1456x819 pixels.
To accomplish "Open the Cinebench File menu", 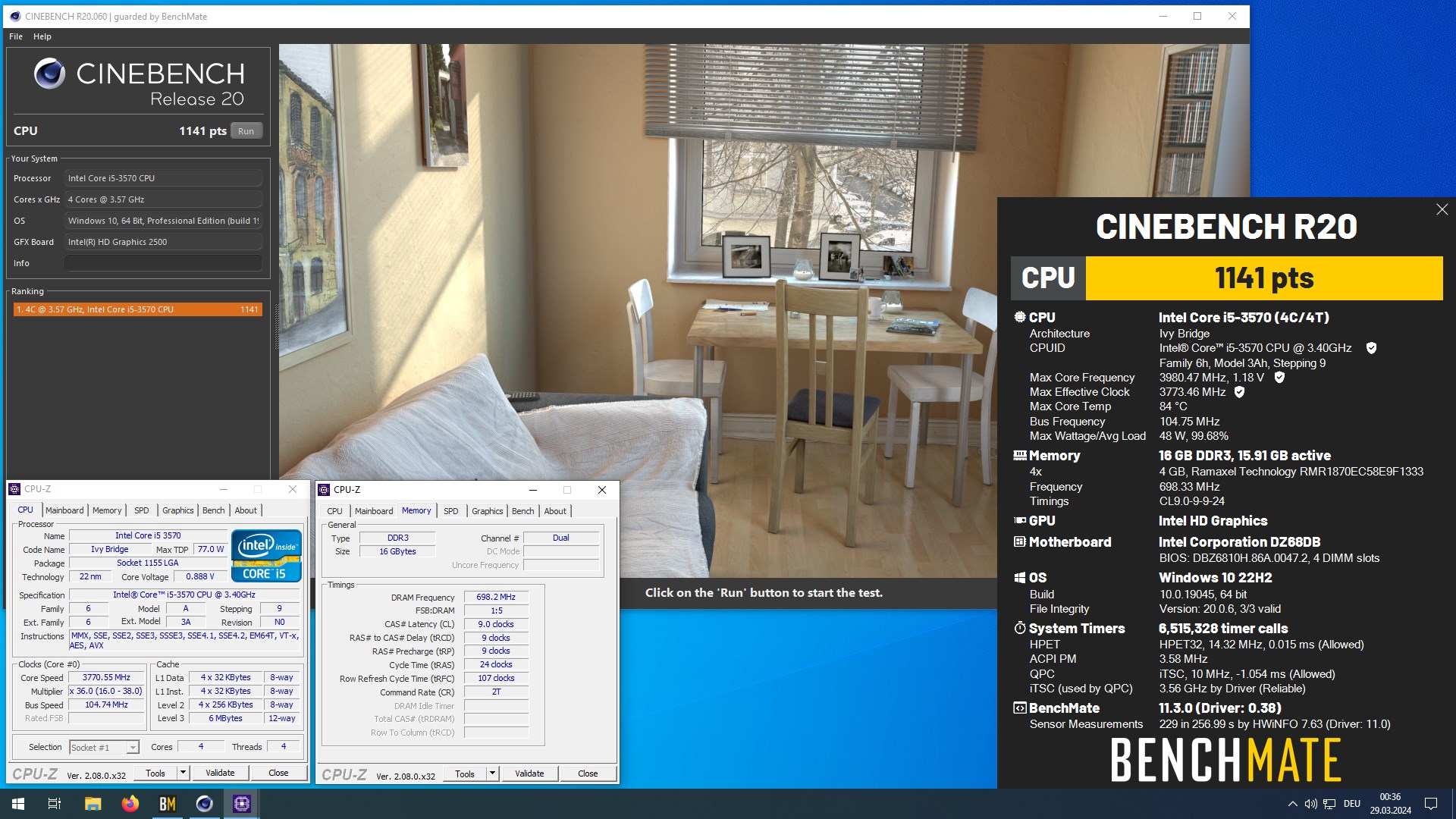I will (16, 36).
